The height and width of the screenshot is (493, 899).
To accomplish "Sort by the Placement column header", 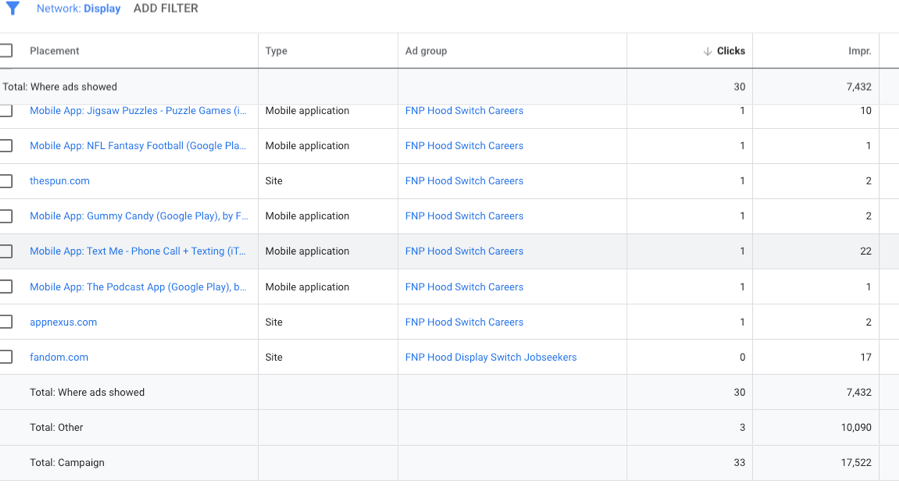I will (x=55, y=51).
